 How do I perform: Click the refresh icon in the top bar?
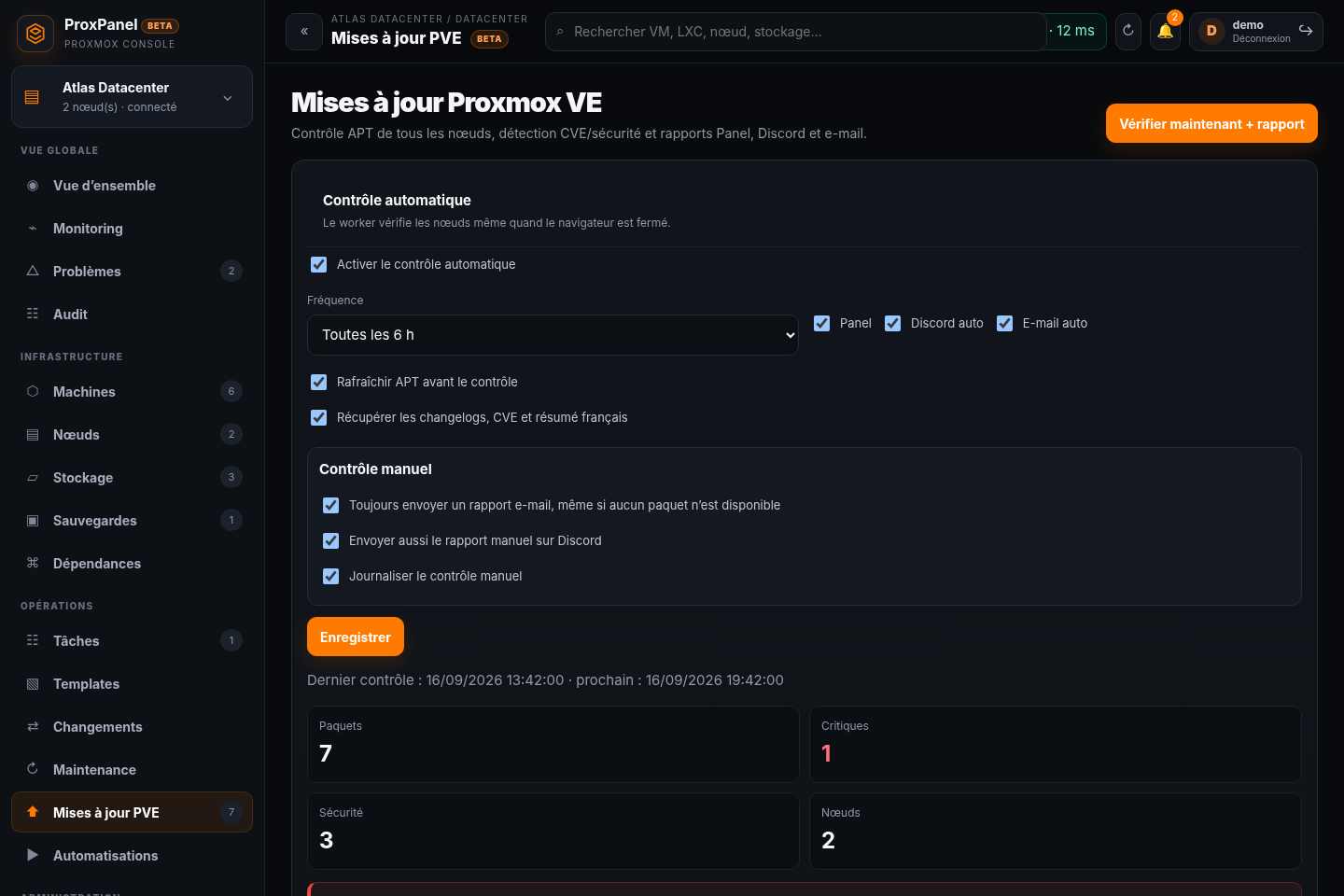pyautogui.click(x=1128, y=32)
